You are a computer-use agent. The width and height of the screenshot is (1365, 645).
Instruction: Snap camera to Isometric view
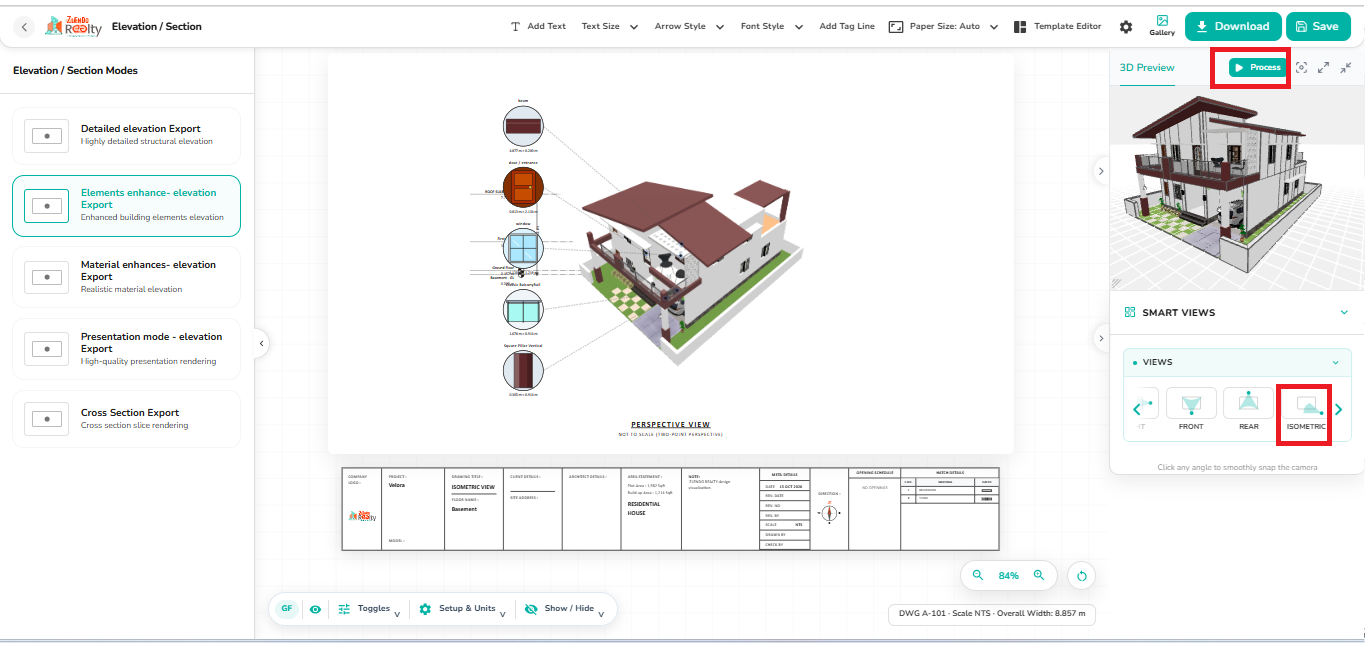(1305, 411)
